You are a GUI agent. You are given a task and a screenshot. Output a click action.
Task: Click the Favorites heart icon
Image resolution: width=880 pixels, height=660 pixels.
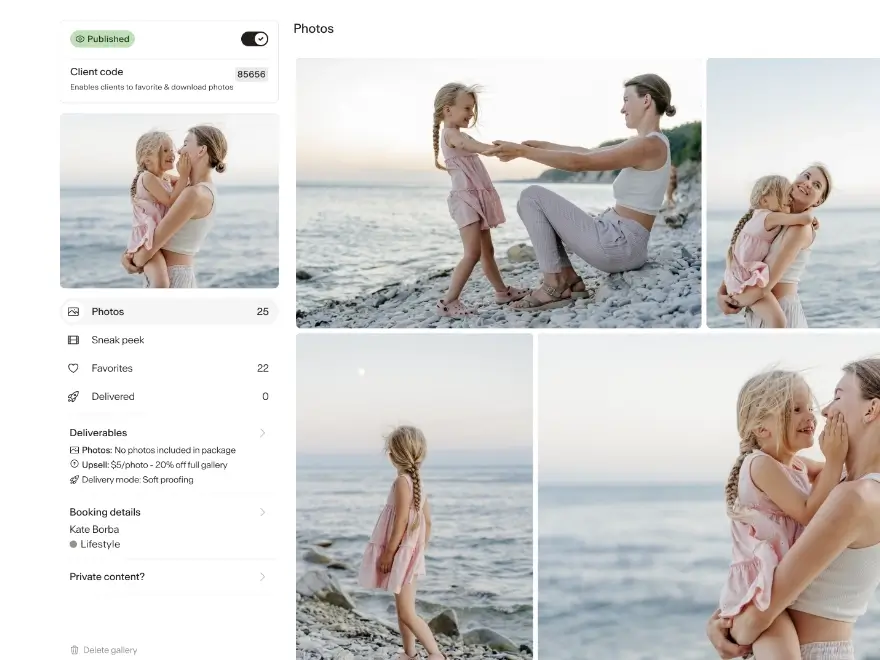pyautogui.click(x=73, y=368)
